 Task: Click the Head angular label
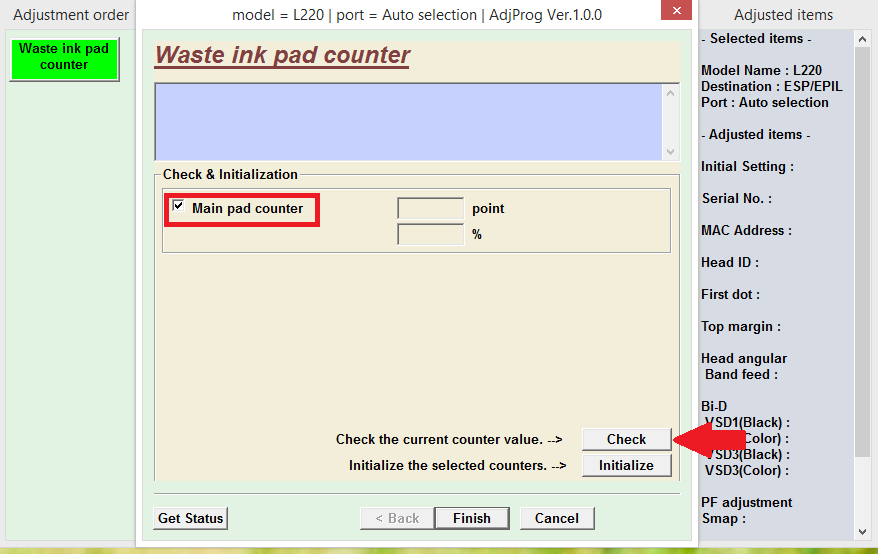[x=744, y=359]
